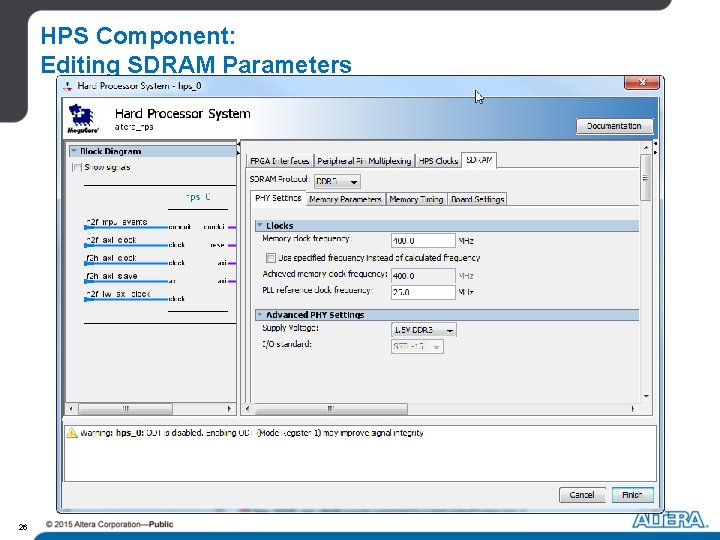720x540 pixels.
Task: Enable use specified frequency instead of calculated
Action: [271, 258]
